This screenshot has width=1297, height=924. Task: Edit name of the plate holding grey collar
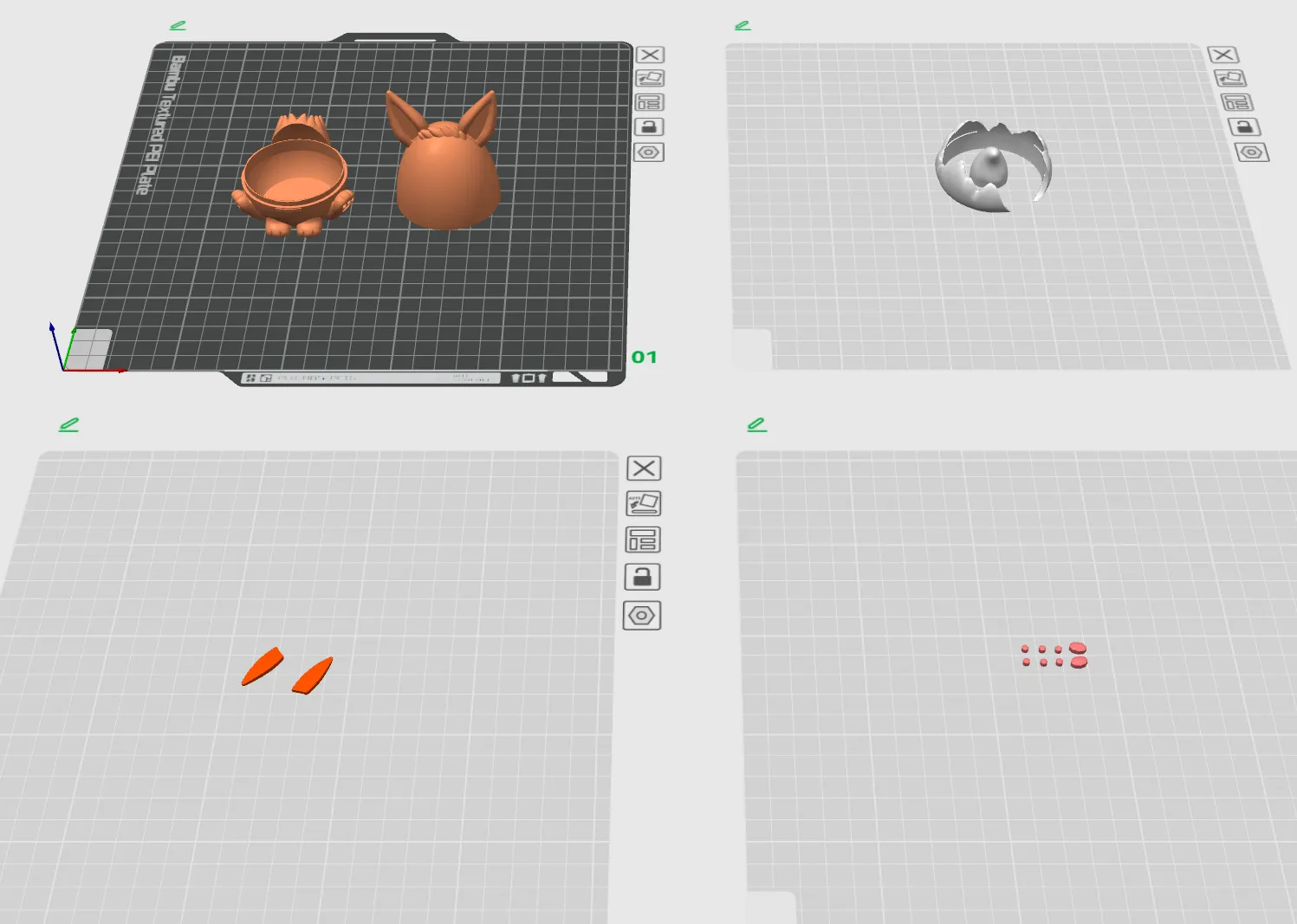(743, 26)
